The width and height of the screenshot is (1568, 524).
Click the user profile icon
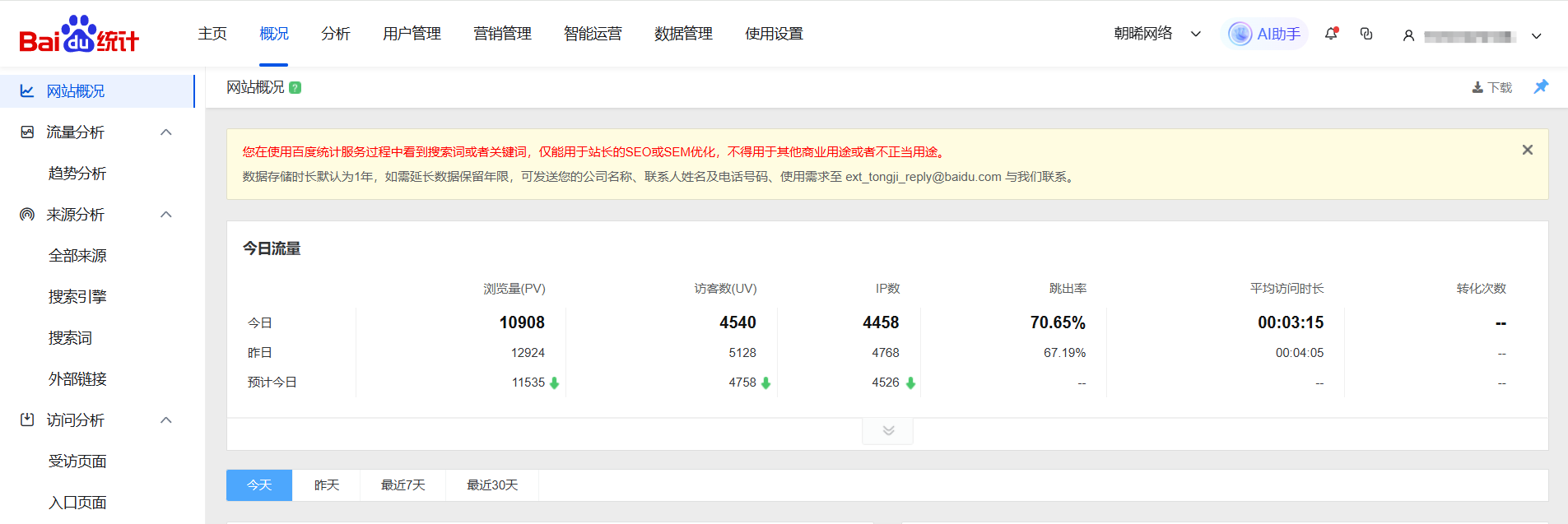coord(1408,35)
